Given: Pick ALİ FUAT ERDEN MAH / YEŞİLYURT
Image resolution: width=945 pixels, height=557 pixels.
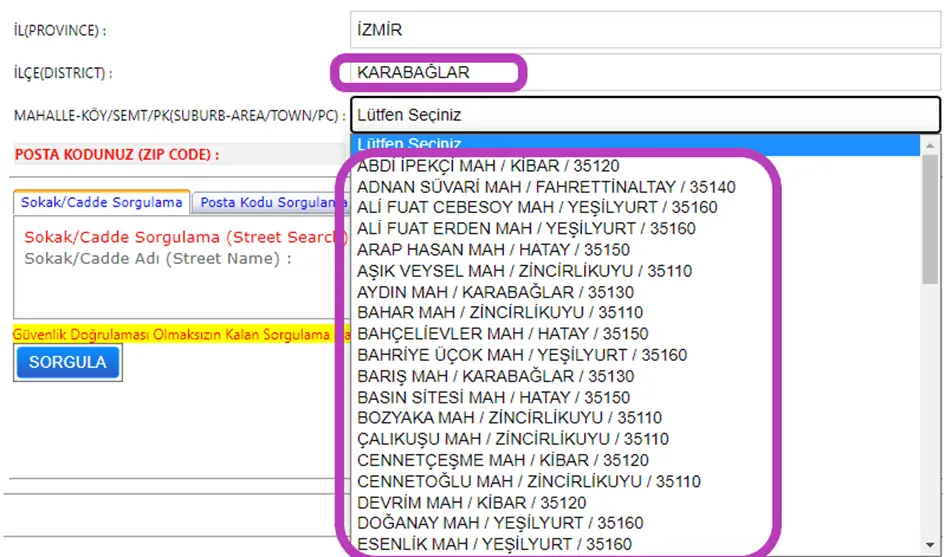Looking at the screenshot, I should pos(525,229).
